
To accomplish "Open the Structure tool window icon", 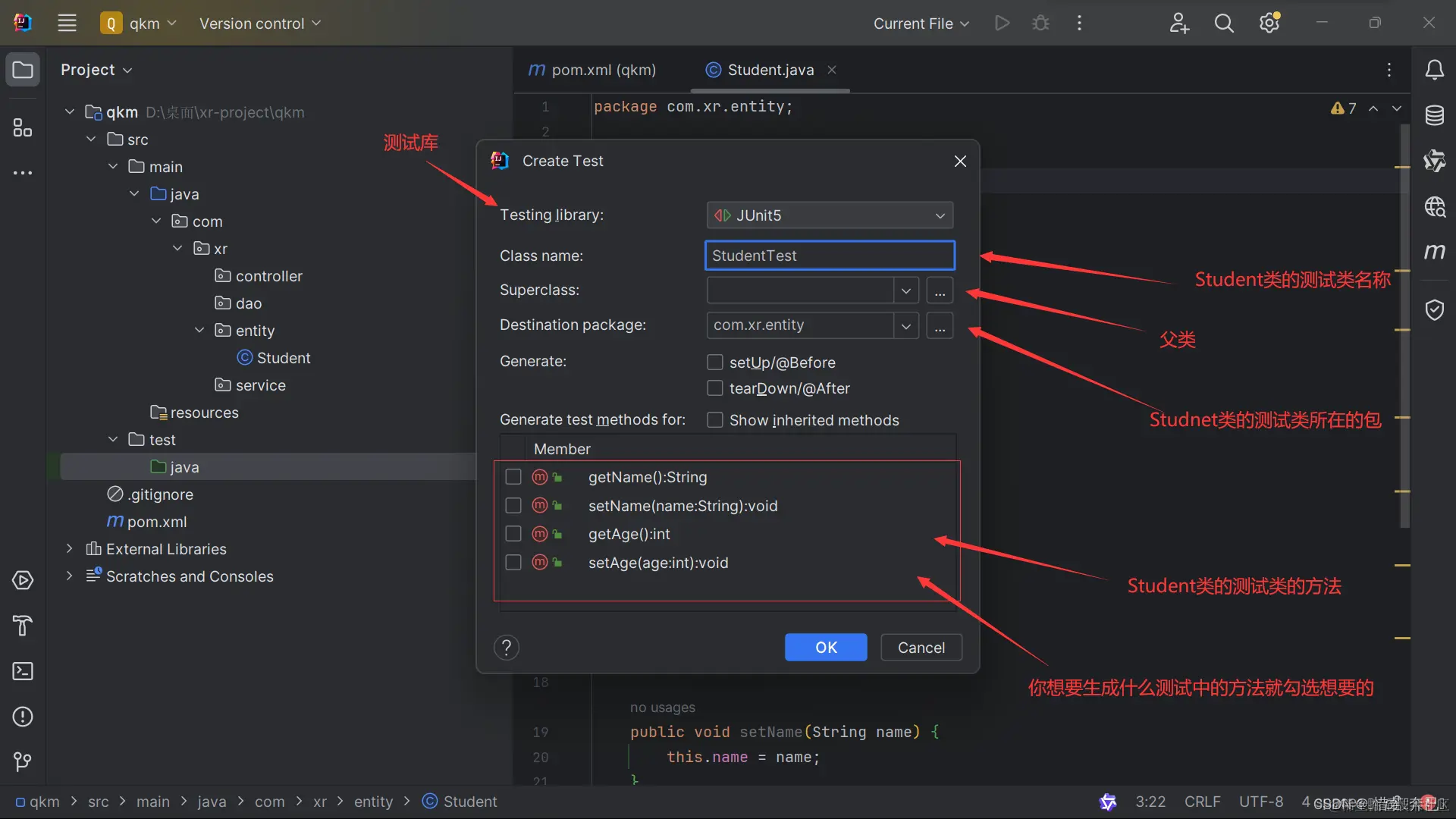I will coord(23,127).
